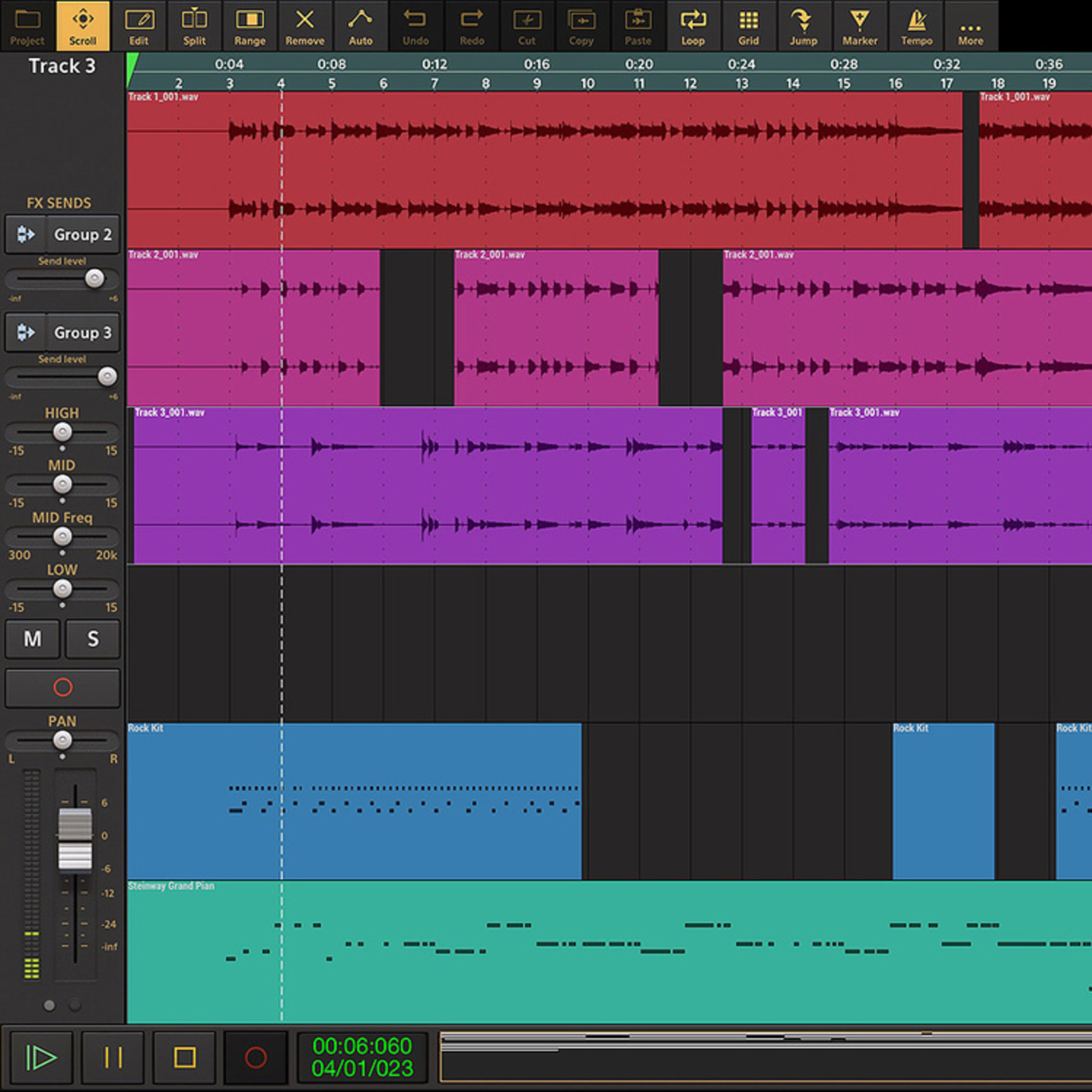The width and height of the screenshot is (1092, 1092).
Task: Click the LOW EQ slider knob
Action: pyautogui.click(x=62, y=589)
